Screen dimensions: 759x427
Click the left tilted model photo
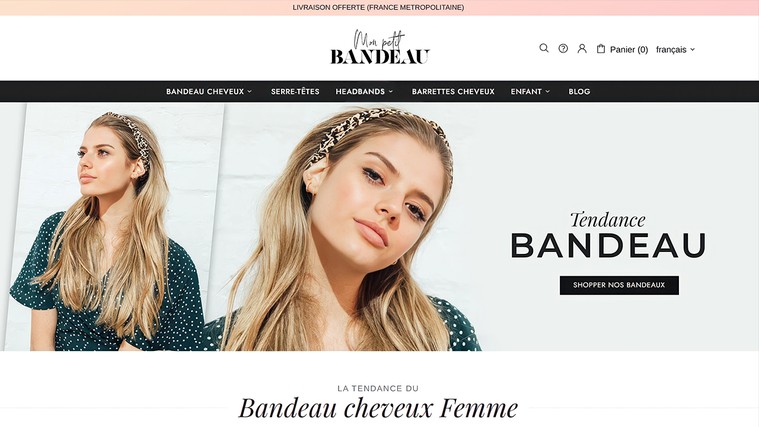pyautogui.click(x=114, y=228)
